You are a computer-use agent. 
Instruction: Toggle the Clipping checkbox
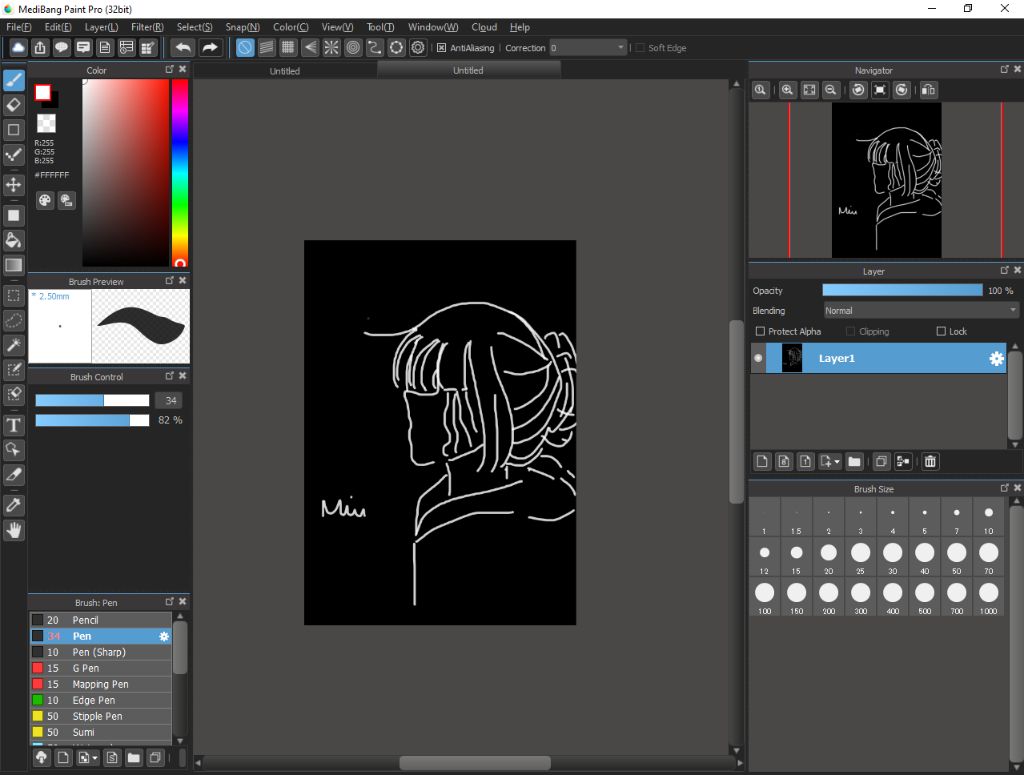pos(850,332)
